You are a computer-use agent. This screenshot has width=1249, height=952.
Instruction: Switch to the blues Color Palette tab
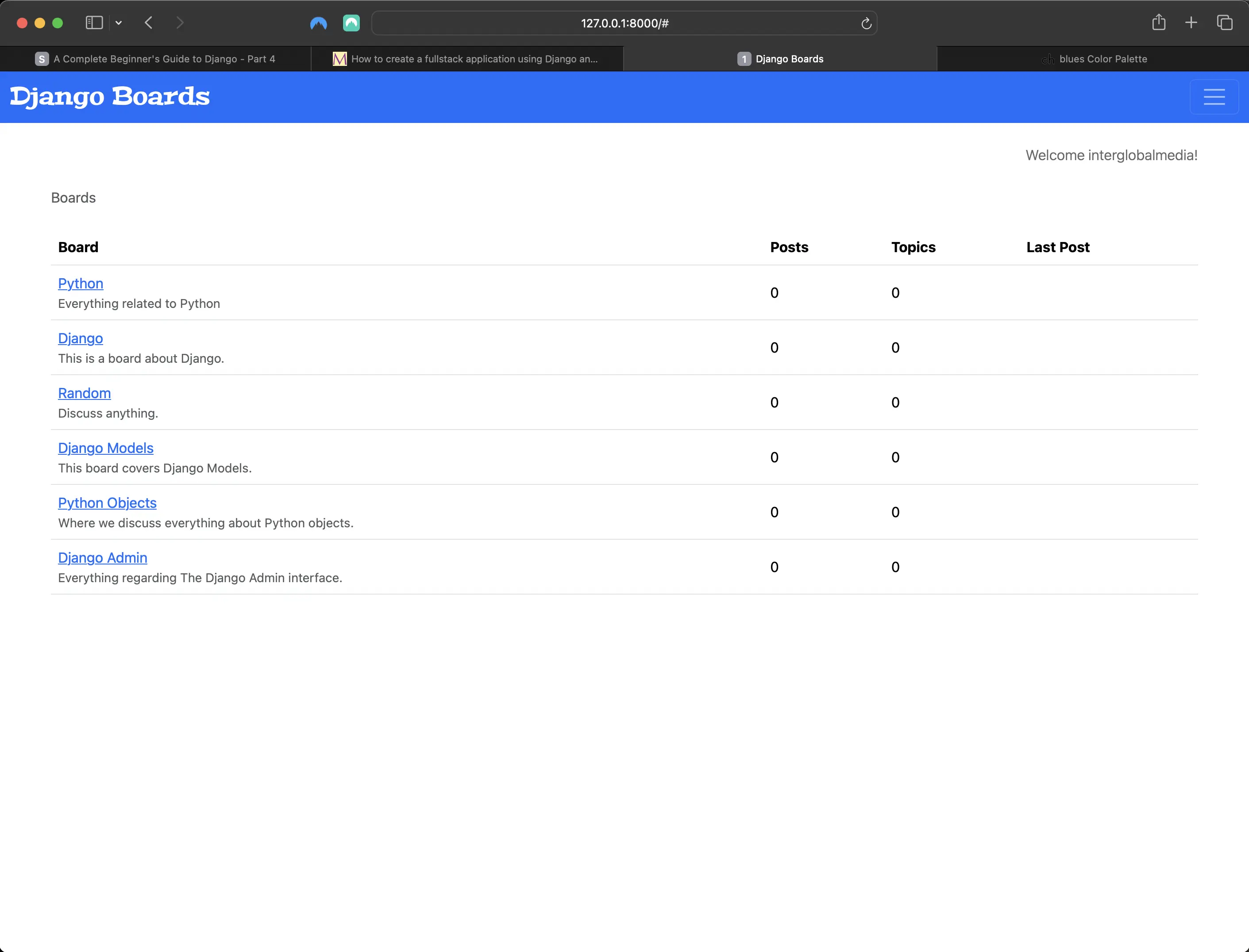pos(1093,59)
